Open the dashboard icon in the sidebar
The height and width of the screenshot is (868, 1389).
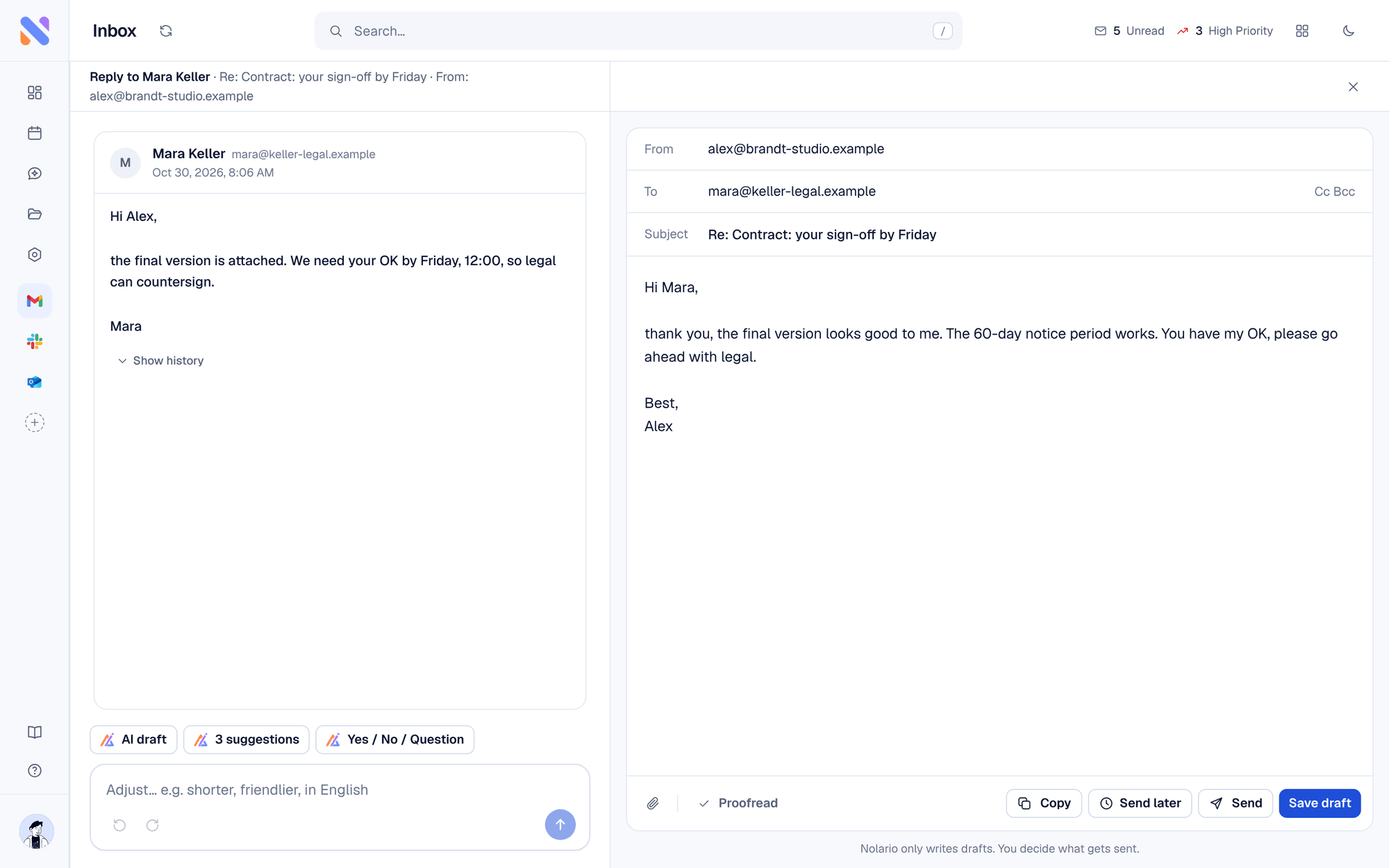click(35, 92)
